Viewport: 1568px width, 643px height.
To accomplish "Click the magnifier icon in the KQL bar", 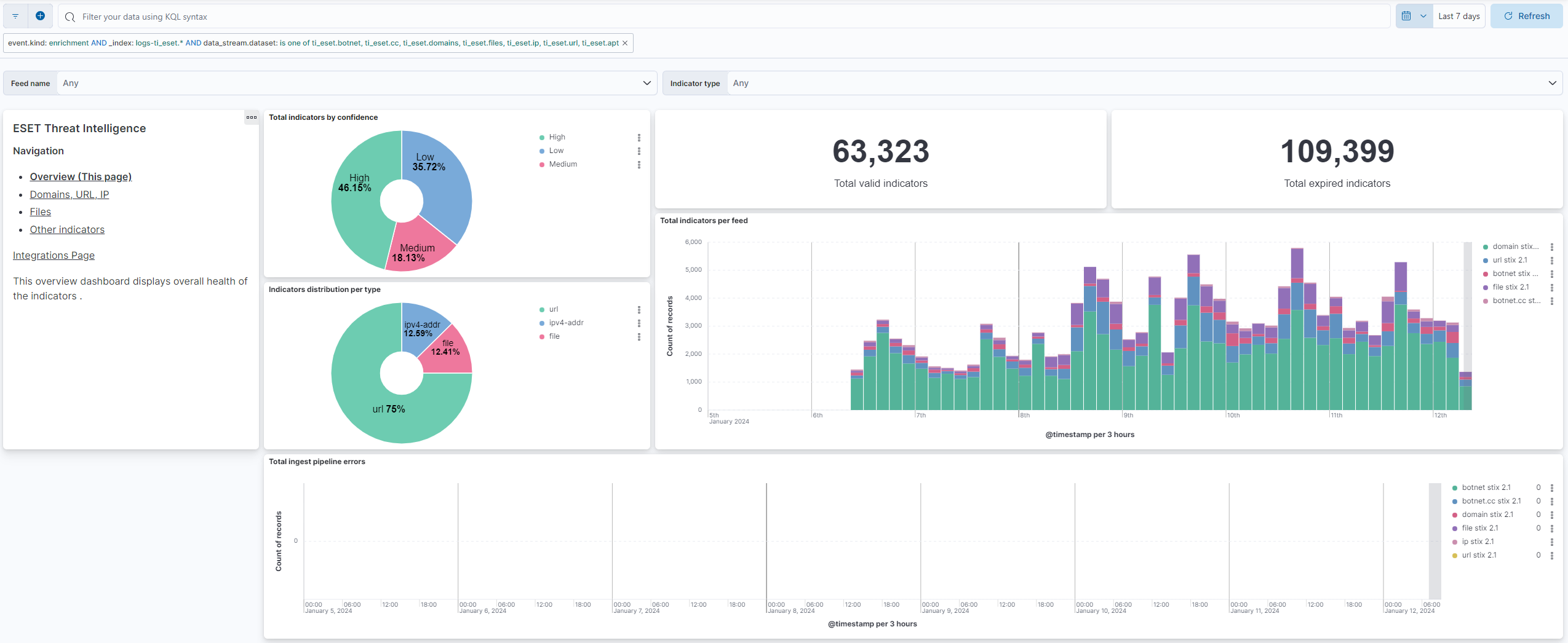I will (x=70, y=17).
